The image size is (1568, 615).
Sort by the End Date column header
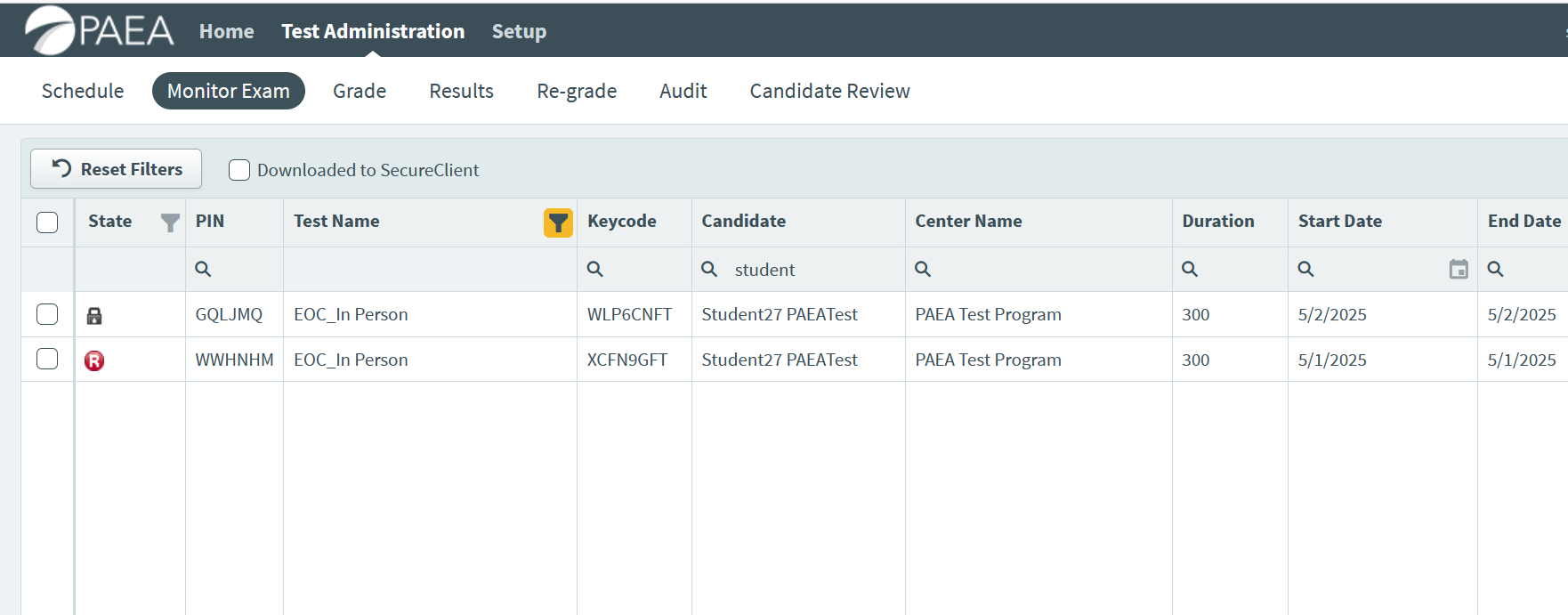pos(1524,222)
